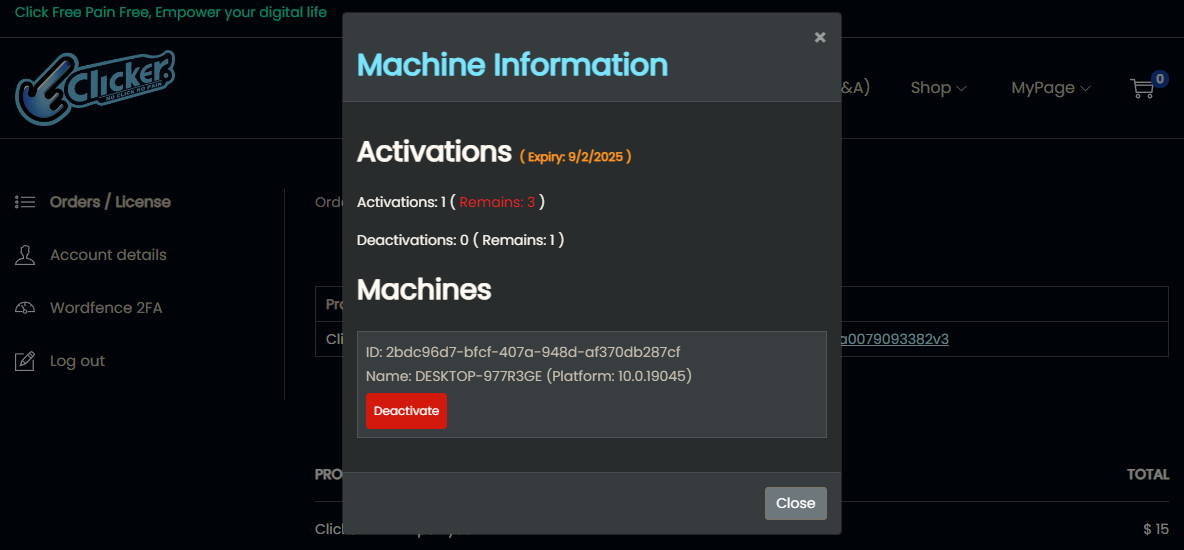This screenshot has width=1184, height=550.
Task: Click the grey Close button in the dialog footer
Action: tap(795, 503)
